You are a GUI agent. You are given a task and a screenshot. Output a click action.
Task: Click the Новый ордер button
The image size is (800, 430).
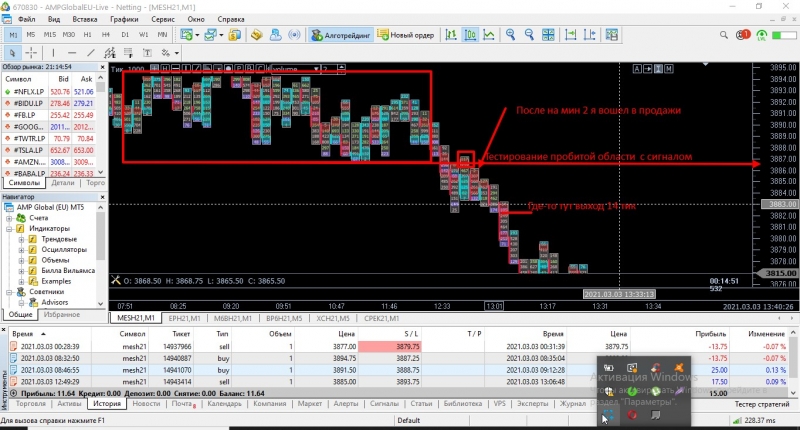pyautogui.click(x=406, y=35)
